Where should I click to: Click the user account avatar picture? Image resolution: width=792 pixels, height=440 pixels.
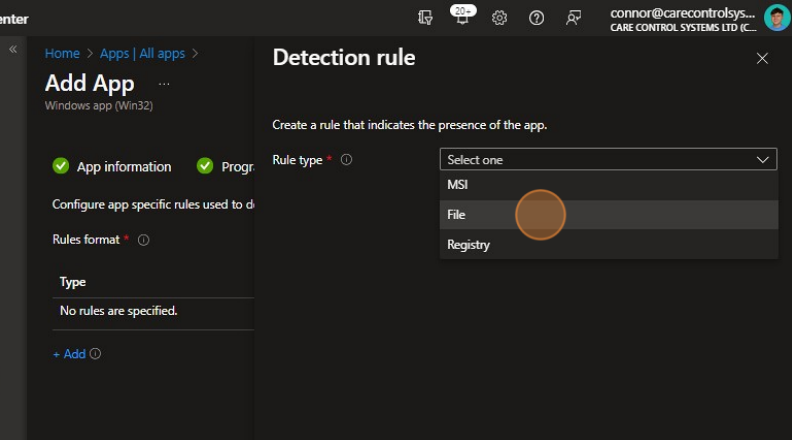coord(776,18)
